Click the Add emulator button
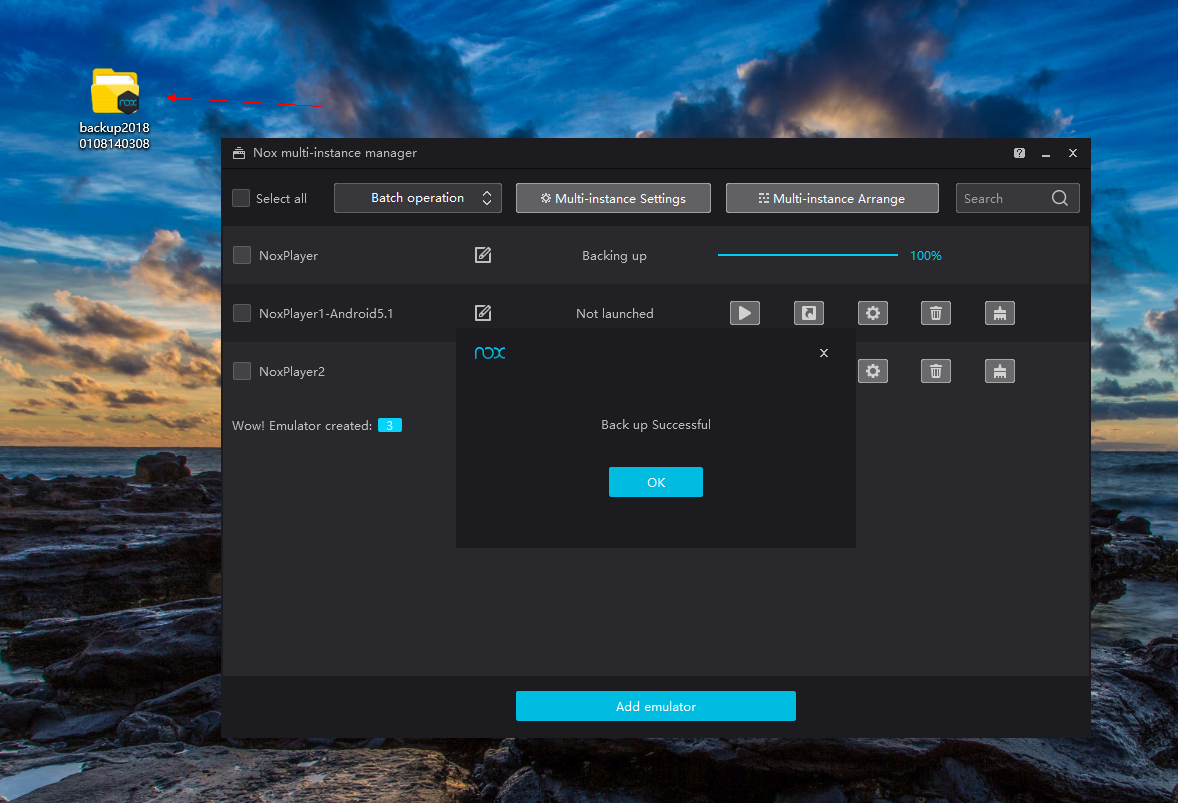This screenshot has height=803, width=1178. tap(655, 706)
